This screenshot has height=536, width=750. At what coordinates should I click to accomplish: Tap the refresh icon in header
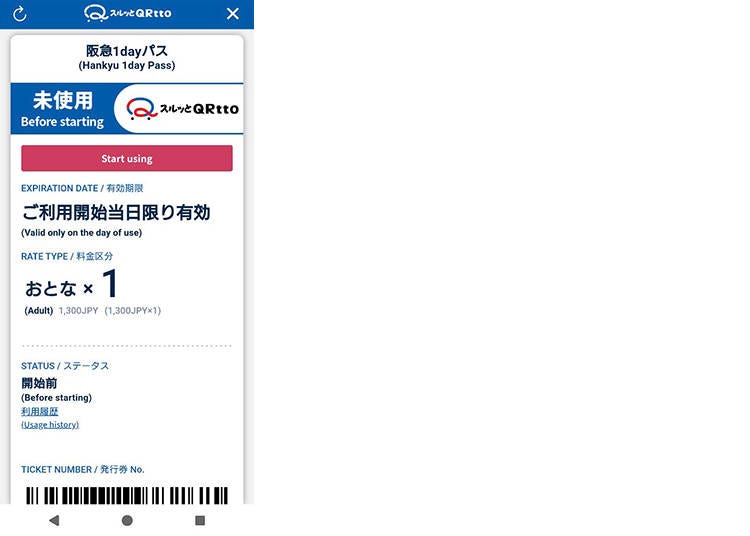[20, 14]
